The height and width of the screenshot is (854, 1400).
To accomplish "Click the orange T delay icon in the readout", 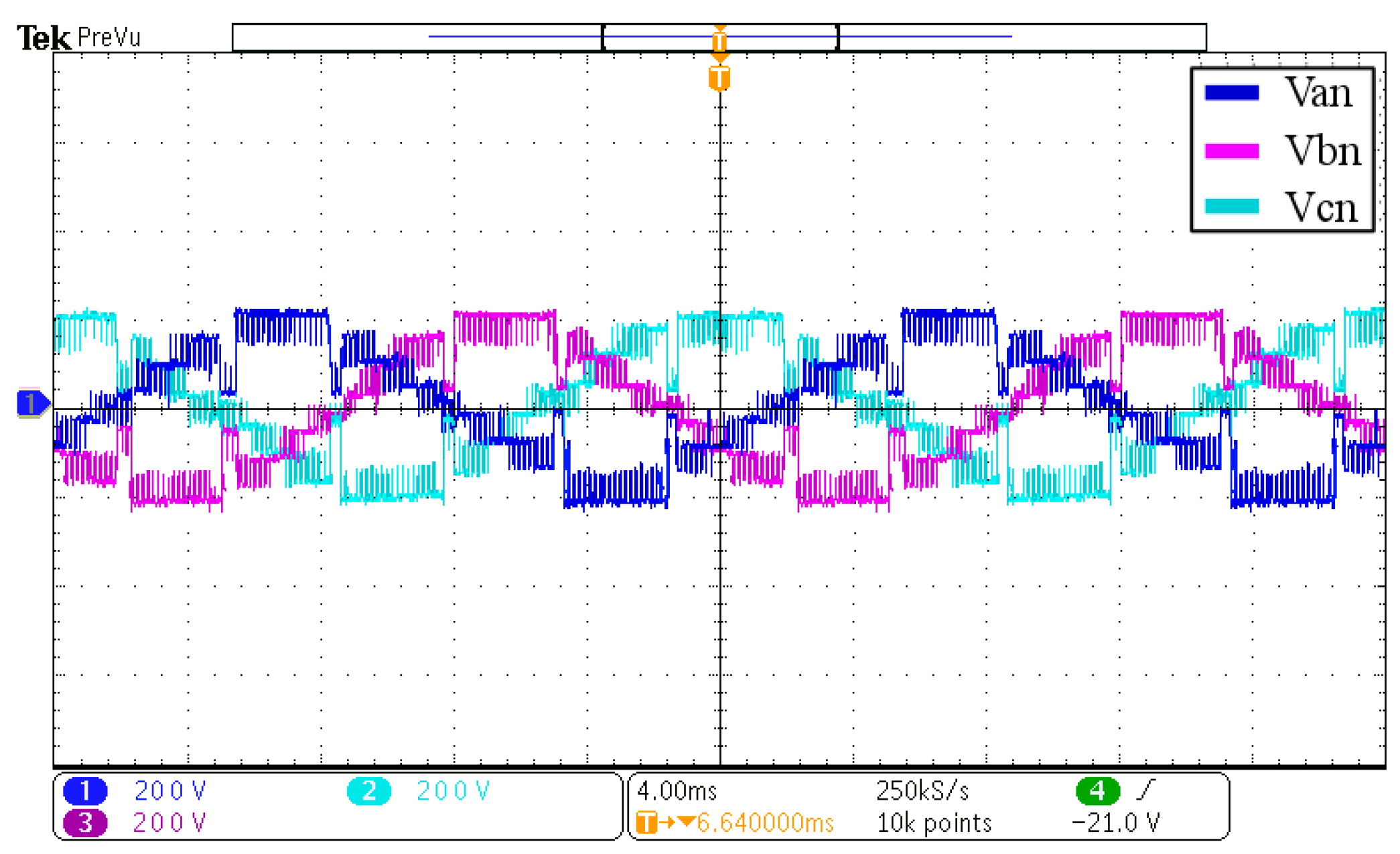I will point(646,823).
